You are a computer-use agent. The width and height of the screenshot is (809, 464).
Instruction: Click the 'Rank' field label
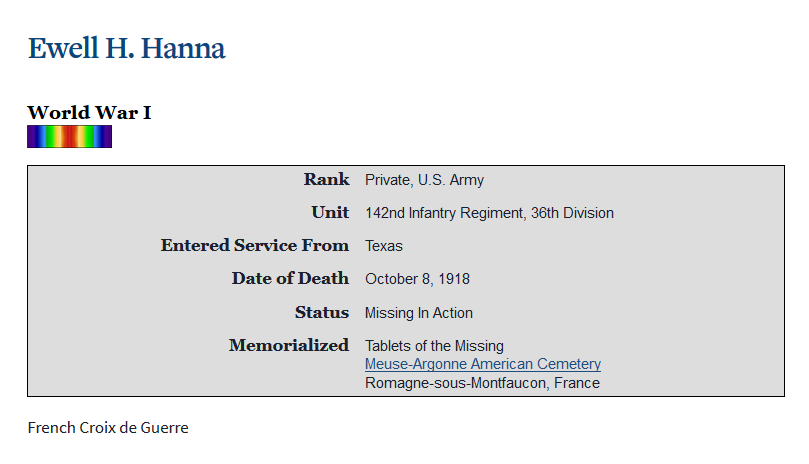point(326,180)
